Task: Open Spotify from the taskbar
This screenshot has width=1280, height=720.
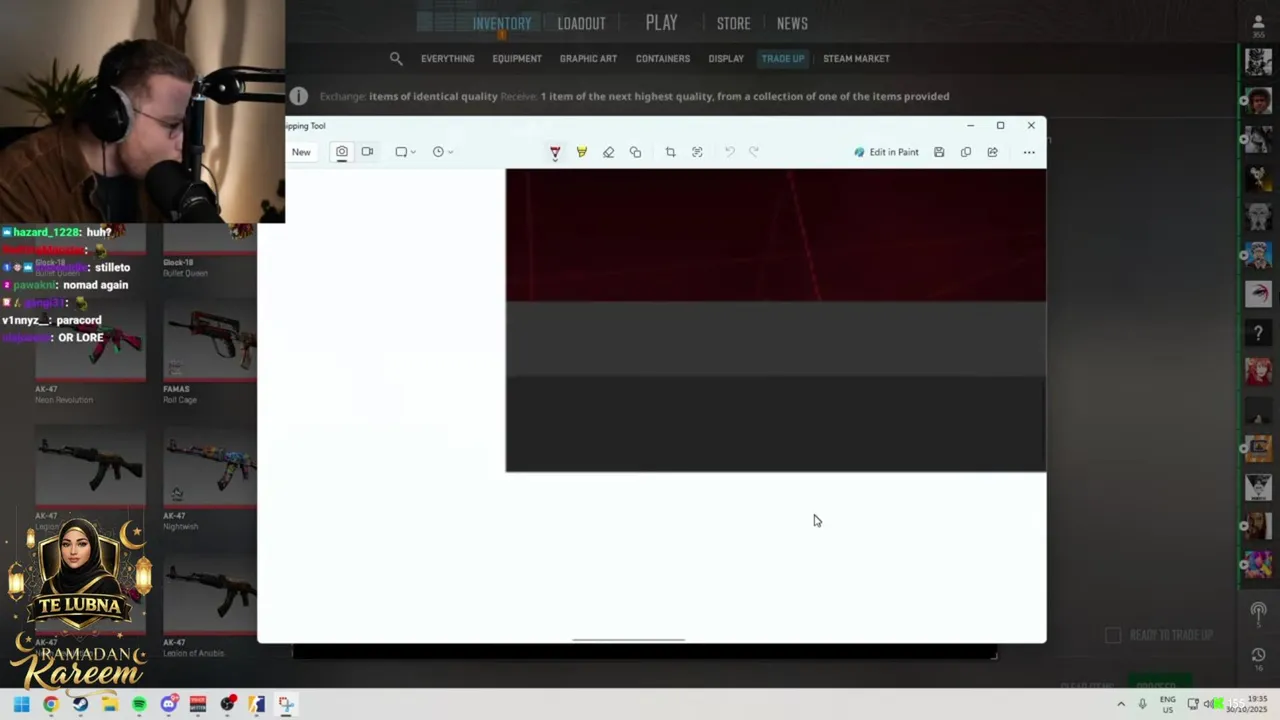Action: coord(139,704)
